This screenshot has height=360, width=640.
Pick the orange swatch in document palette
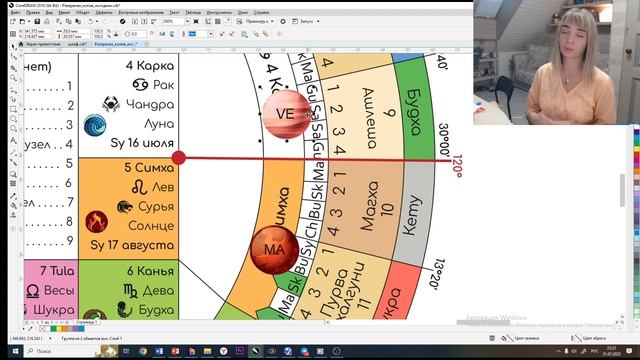tap(65, 329)
